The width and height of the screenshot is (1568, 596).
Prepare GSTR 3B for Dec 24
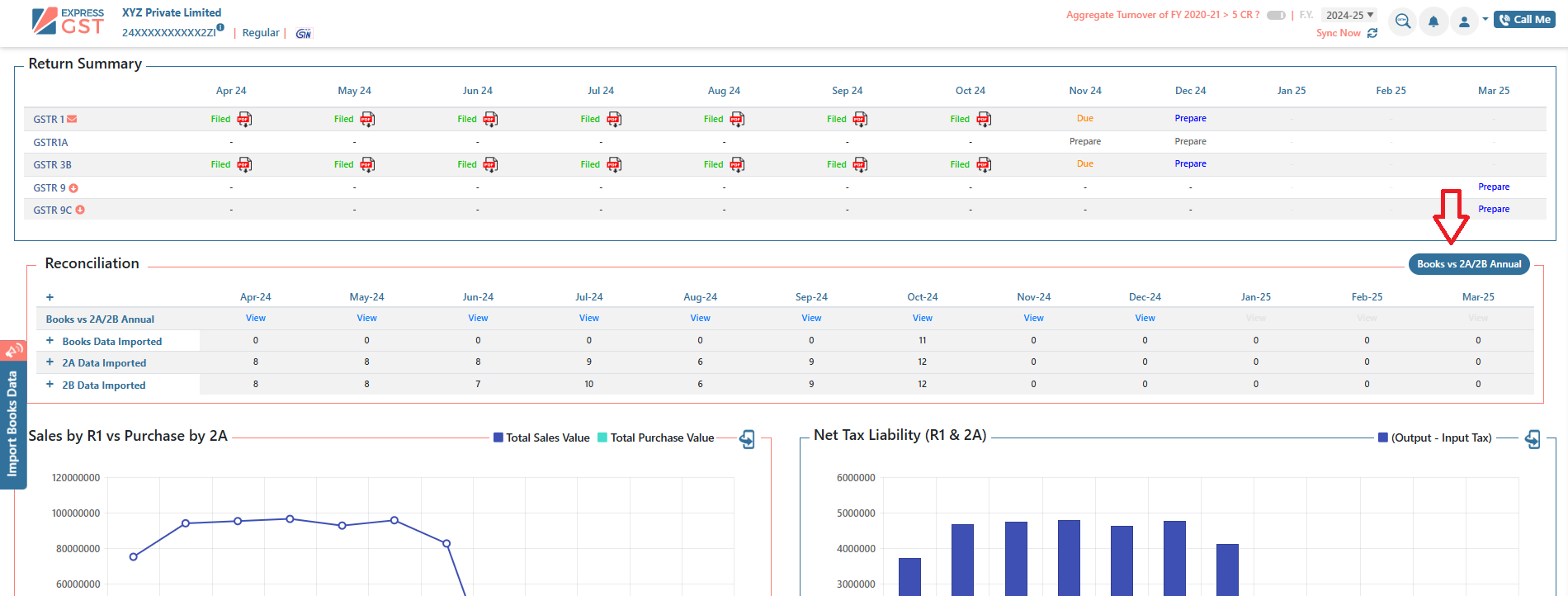[1190, 163]
